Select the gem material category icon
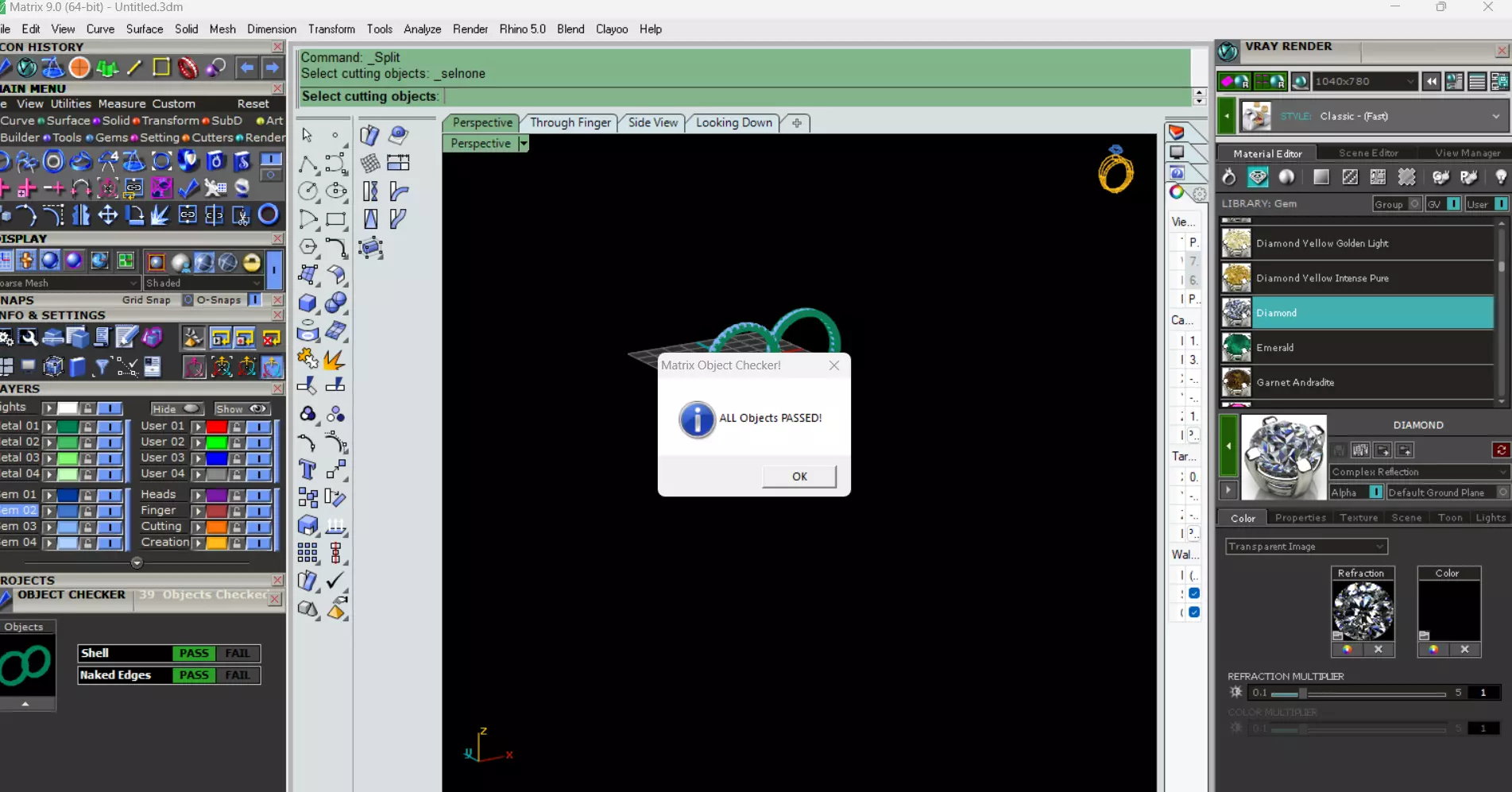 [x=1258, y=177]
